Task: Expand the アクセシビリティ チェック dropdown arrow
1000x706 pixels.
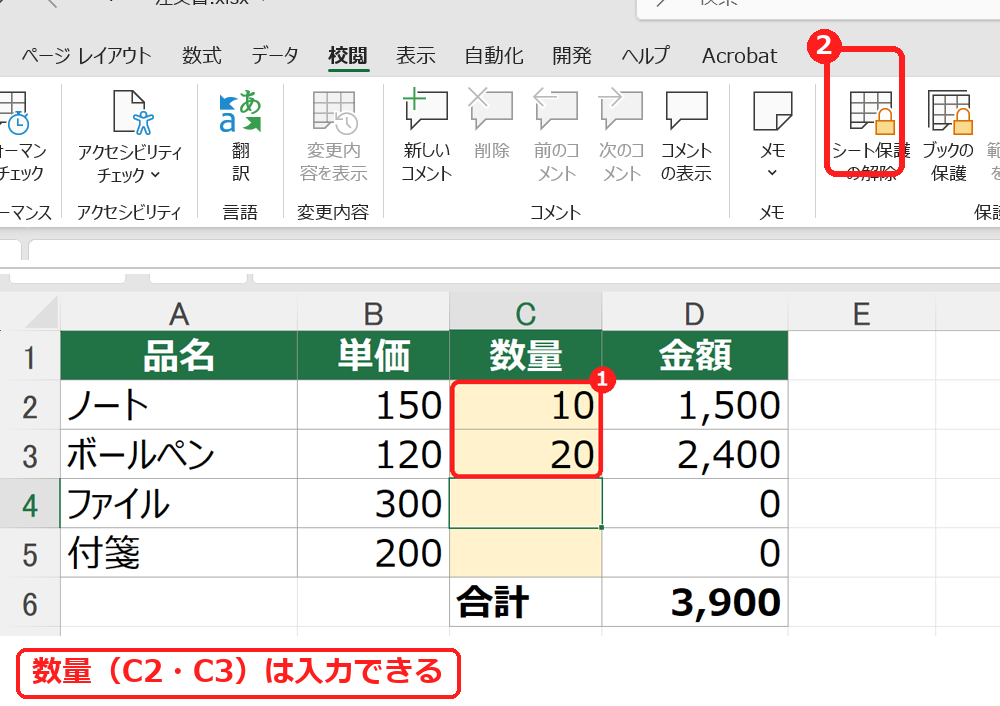Action: coord(156,174)
